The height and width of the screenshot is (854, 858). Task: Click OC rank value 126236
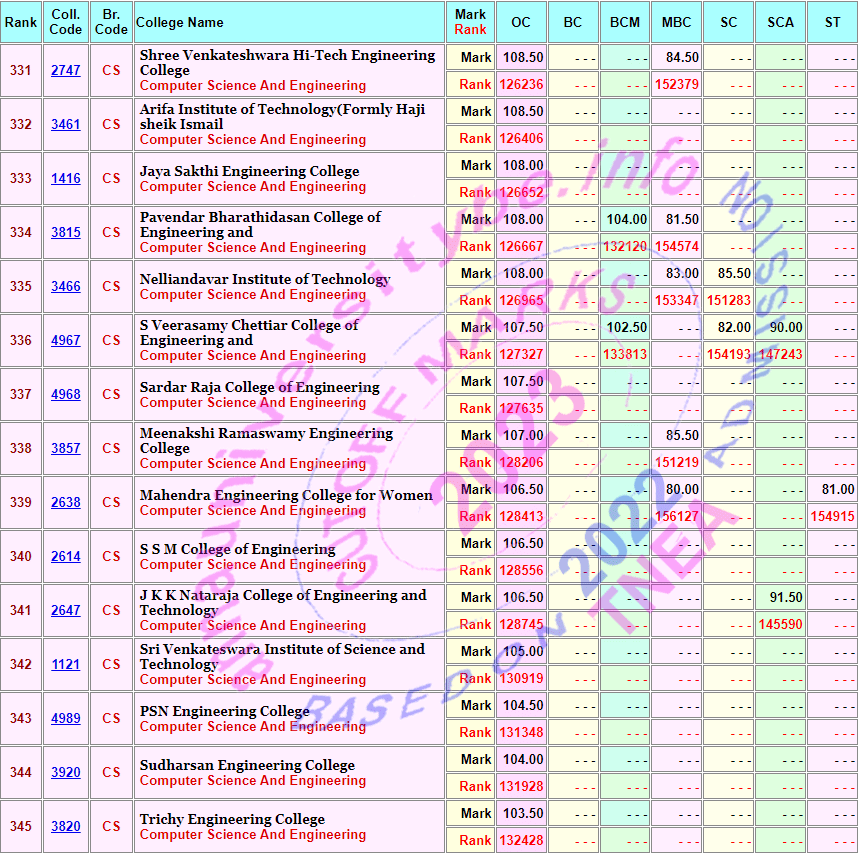coord(521,85)
